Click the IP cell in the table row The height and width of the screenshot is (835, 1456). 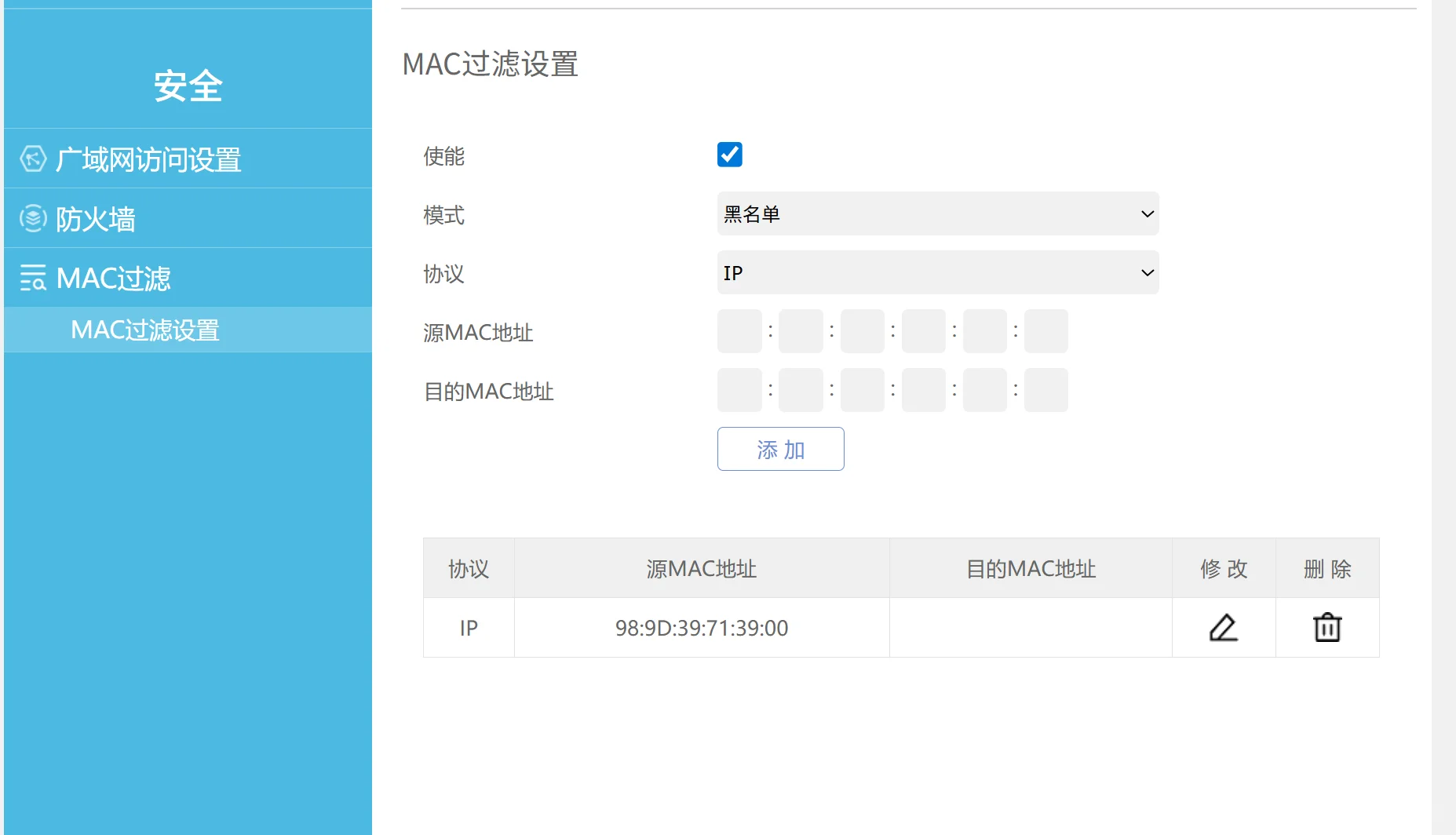(x=469, y=628)
